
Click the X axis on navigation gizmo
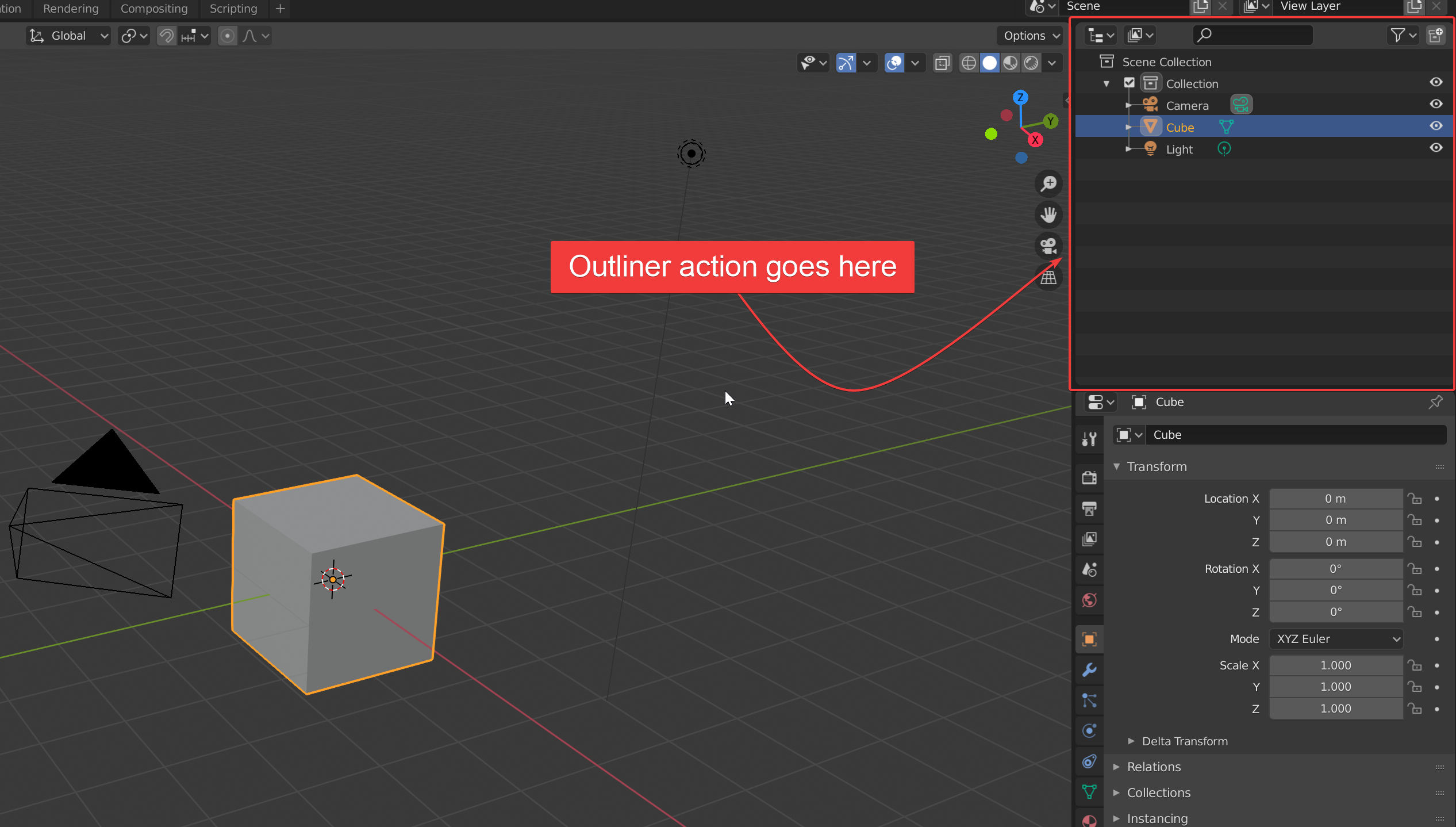pyautogui.click(x=1035, y=140)
